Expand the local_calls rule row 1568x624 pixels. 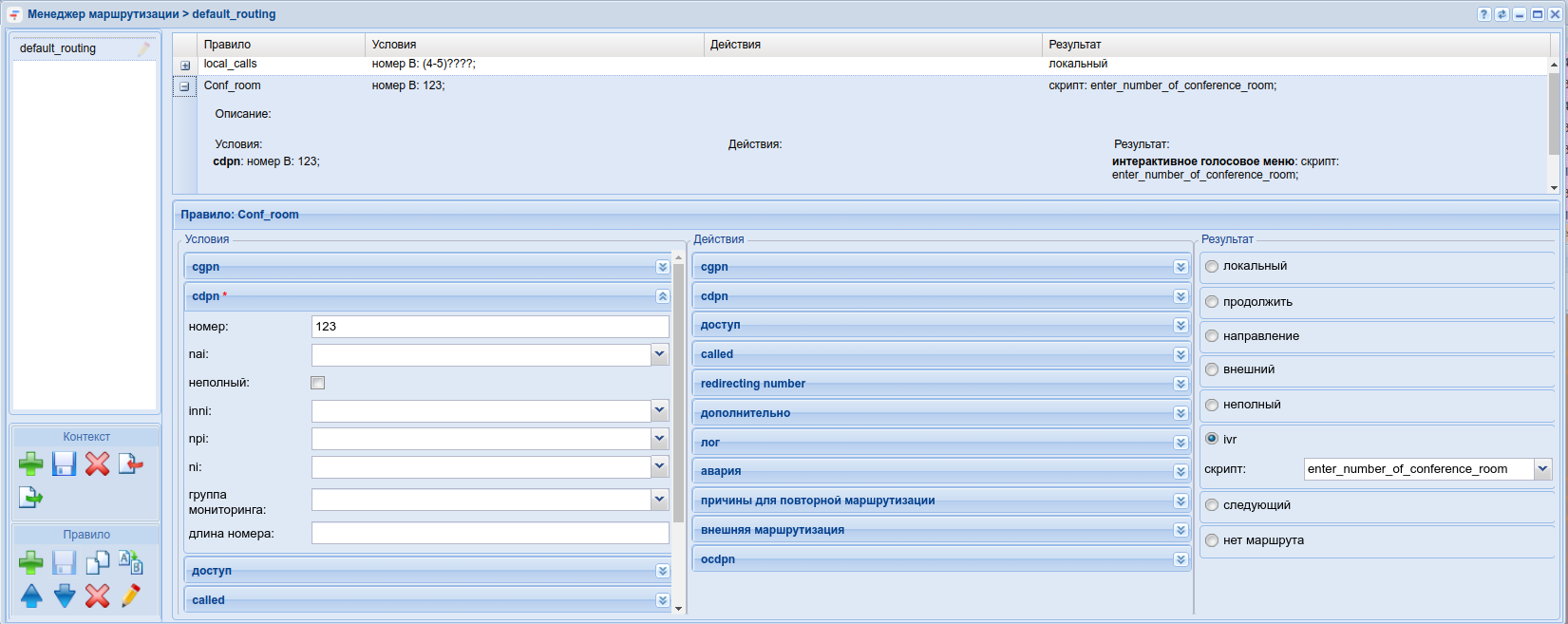(185, 66)
